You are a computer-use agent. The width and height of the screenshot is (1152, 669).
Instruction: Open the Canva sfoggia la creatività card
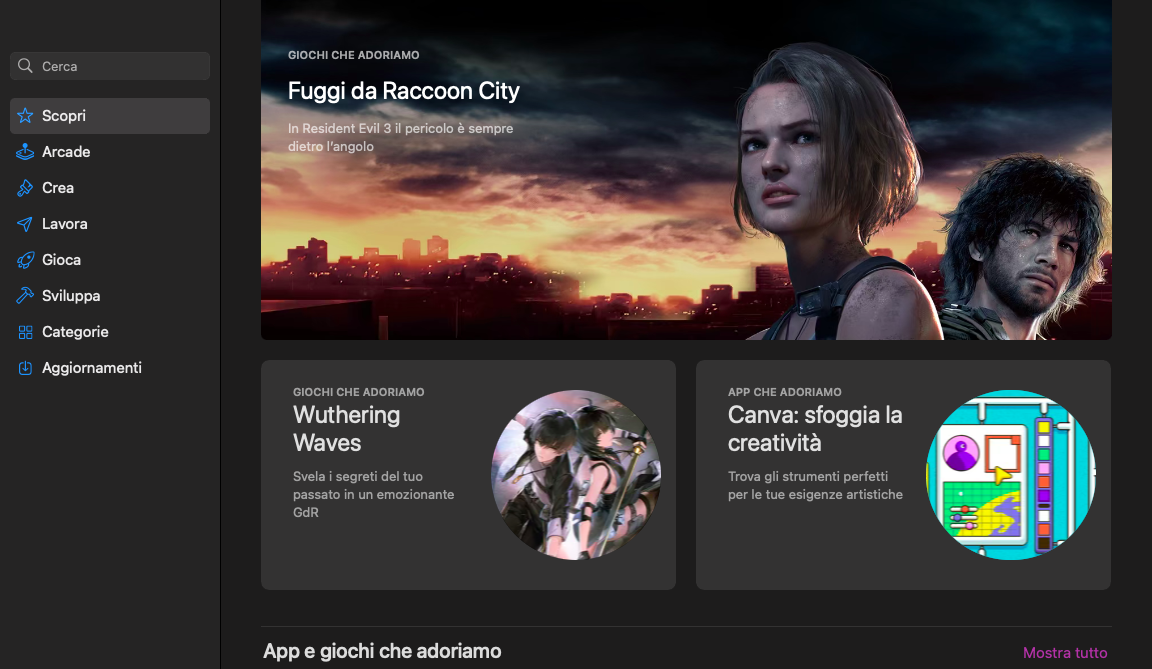(x=903, y=474)
